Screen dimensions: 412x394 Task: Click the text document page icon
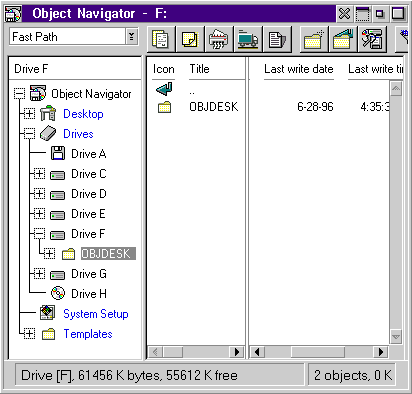coord(277,39)
